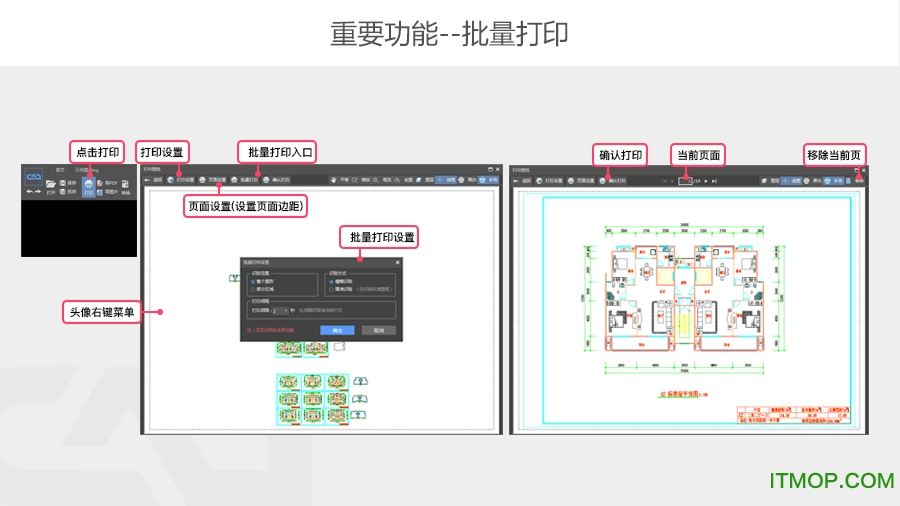This screenshot has width=900, height=506.
Task: Click 批量打印 batch print in the toolbar
Action: (x=244, y=180)
